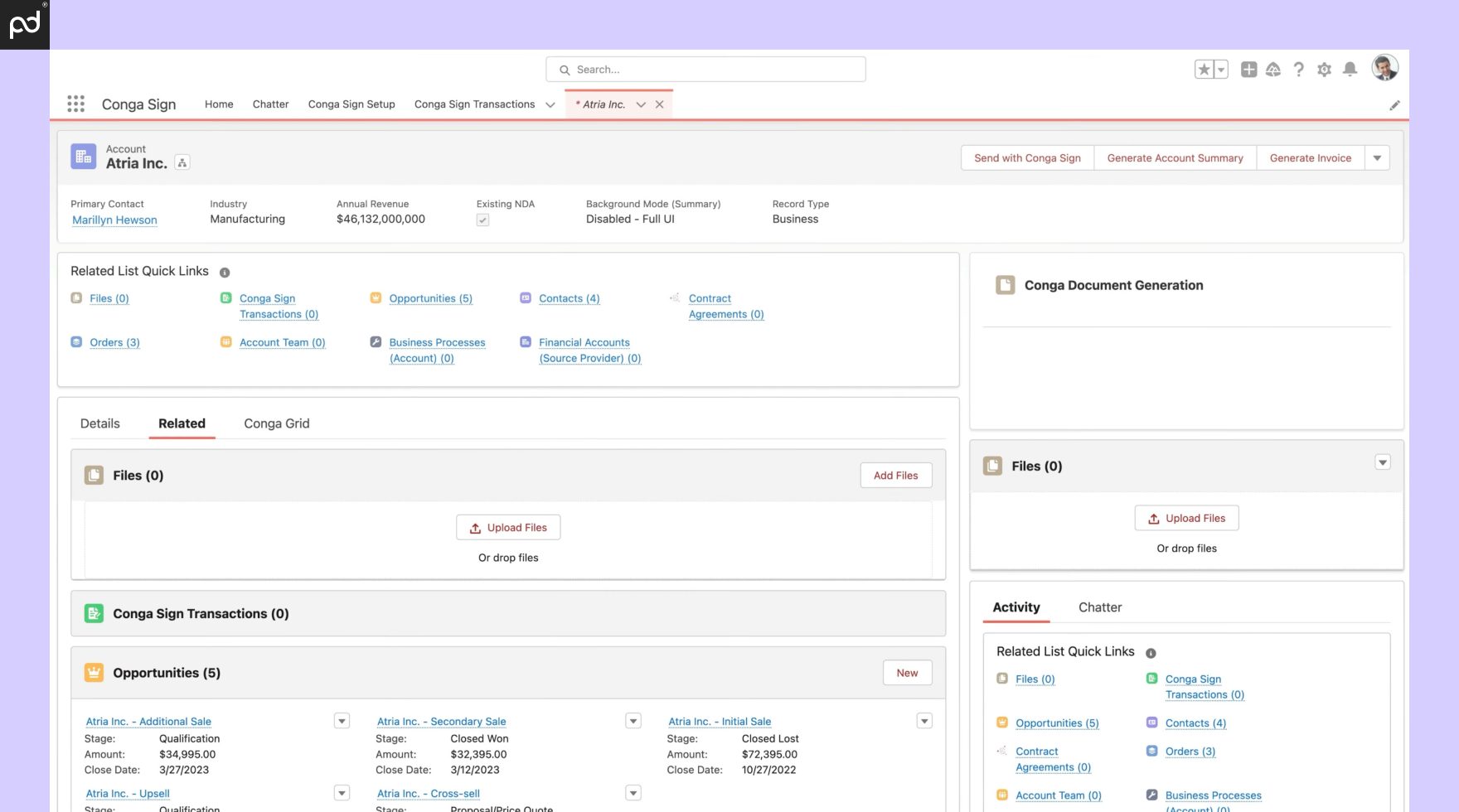The height and width of the screenshot is (812, 1459).
Task: Open the Contacts (4) quick link
Action: pyautogui.click(x=570, y=298)
